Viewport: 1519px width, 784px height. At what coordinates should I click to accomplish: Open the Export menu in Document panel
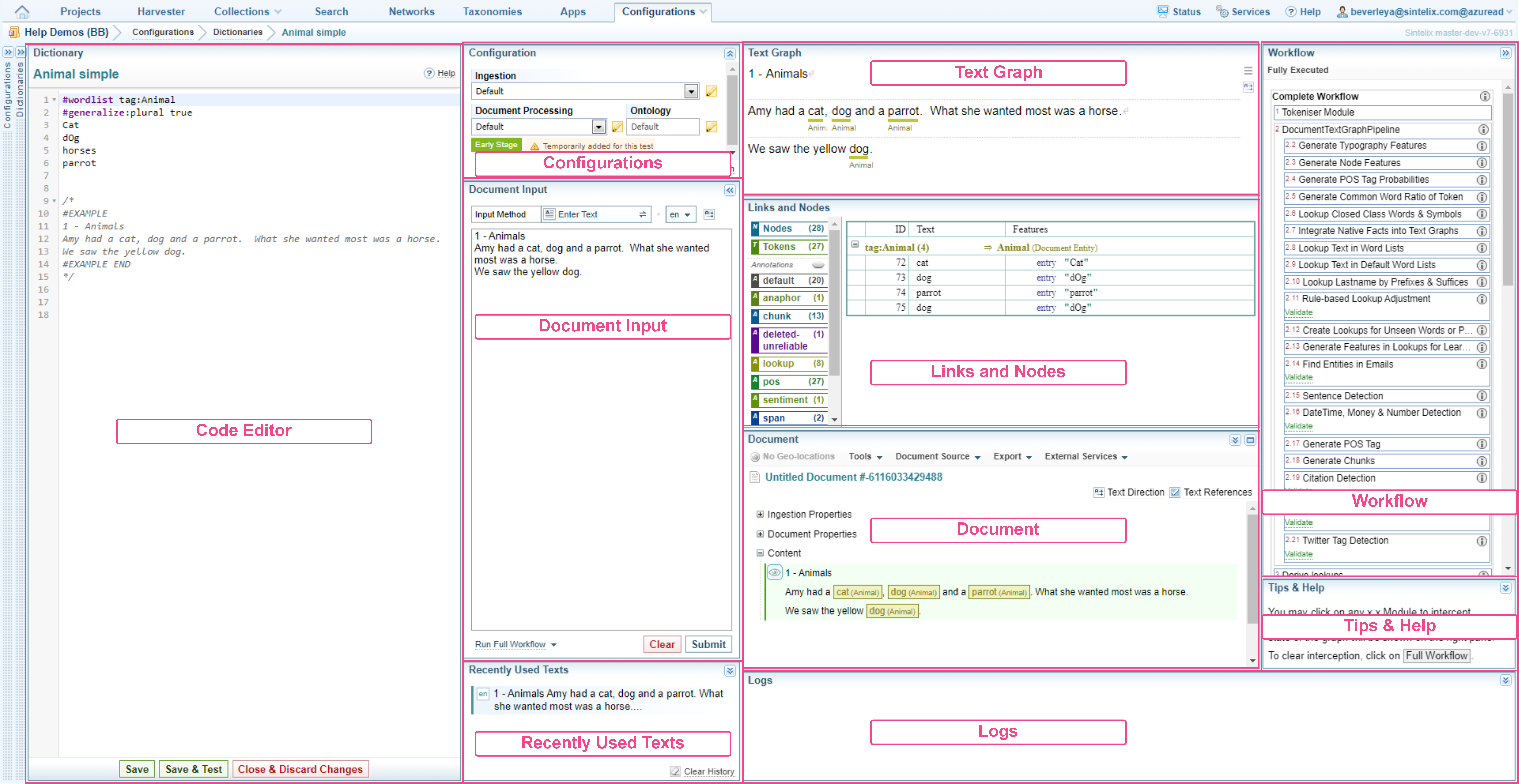1012,456
